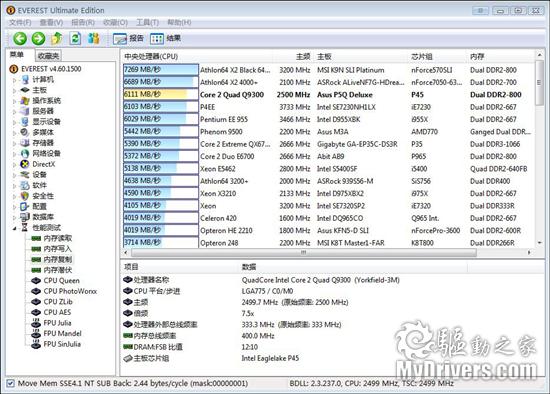Select the Core 2 Quad Q9300 row

(327, 94)
